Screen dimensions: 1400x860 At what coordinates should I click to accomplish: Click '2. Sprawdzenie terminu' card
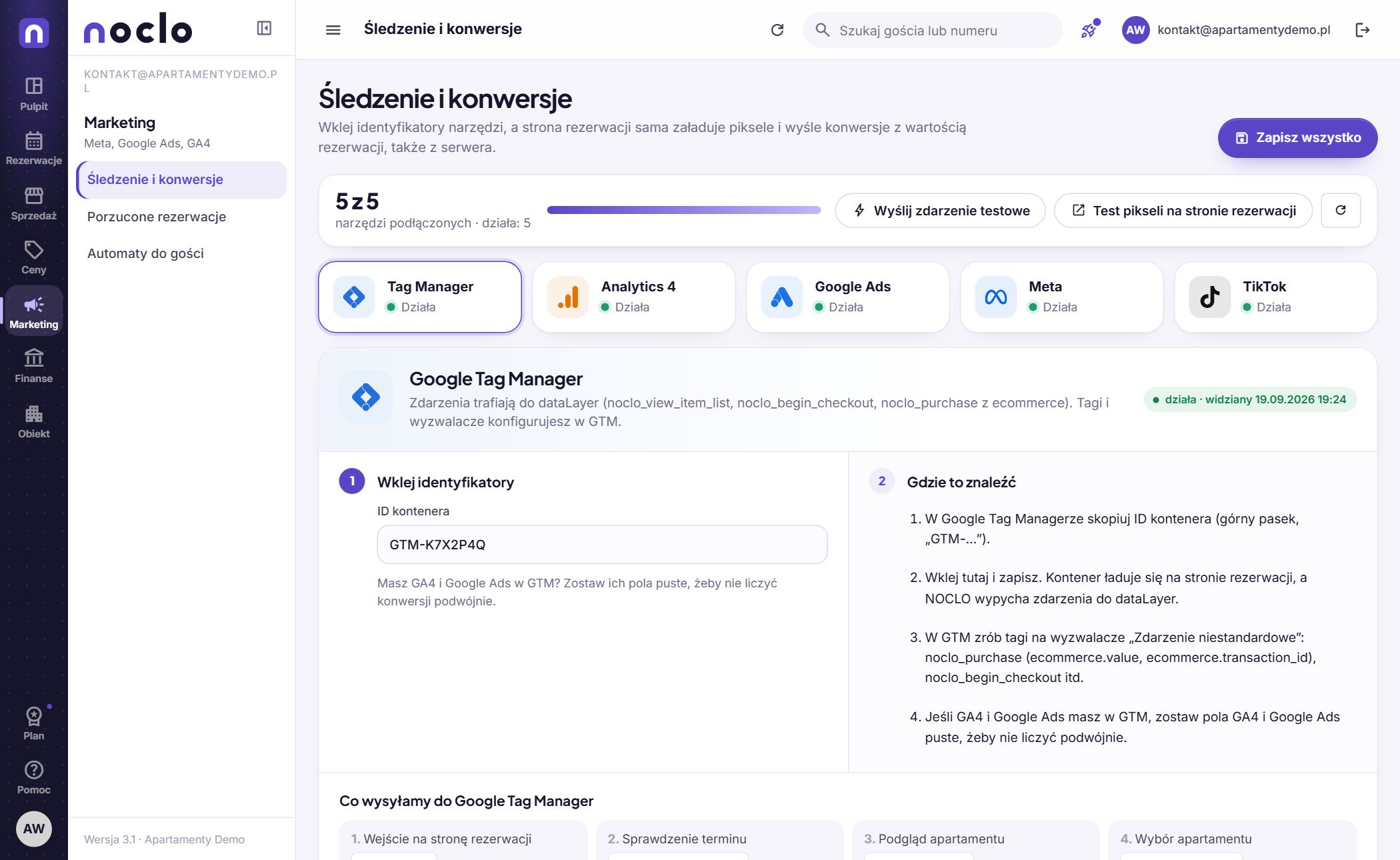coord(719,840)
